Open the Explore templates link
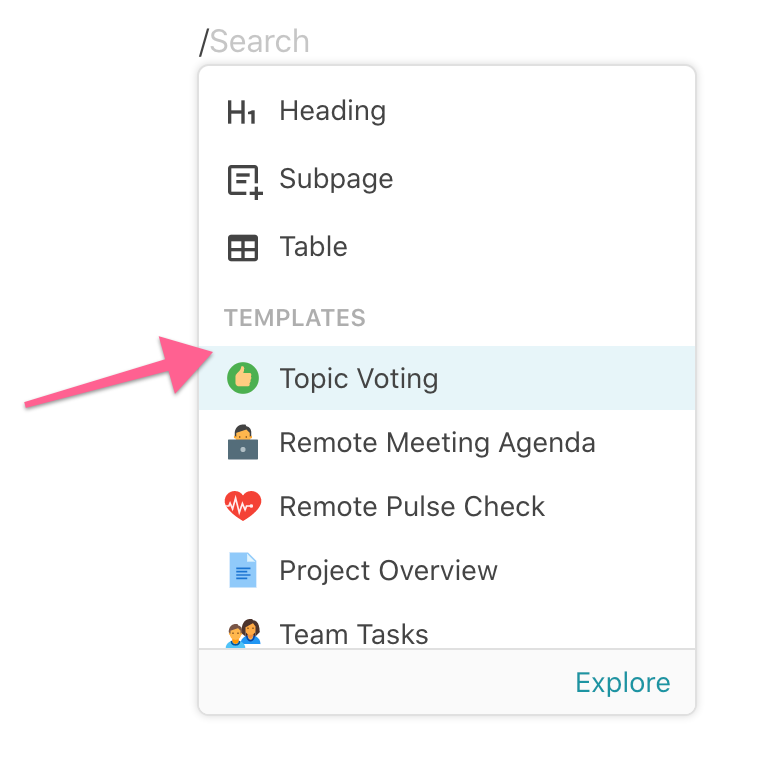Image resolution: width=761 pixels, height=764 pixels. point(622,683)
